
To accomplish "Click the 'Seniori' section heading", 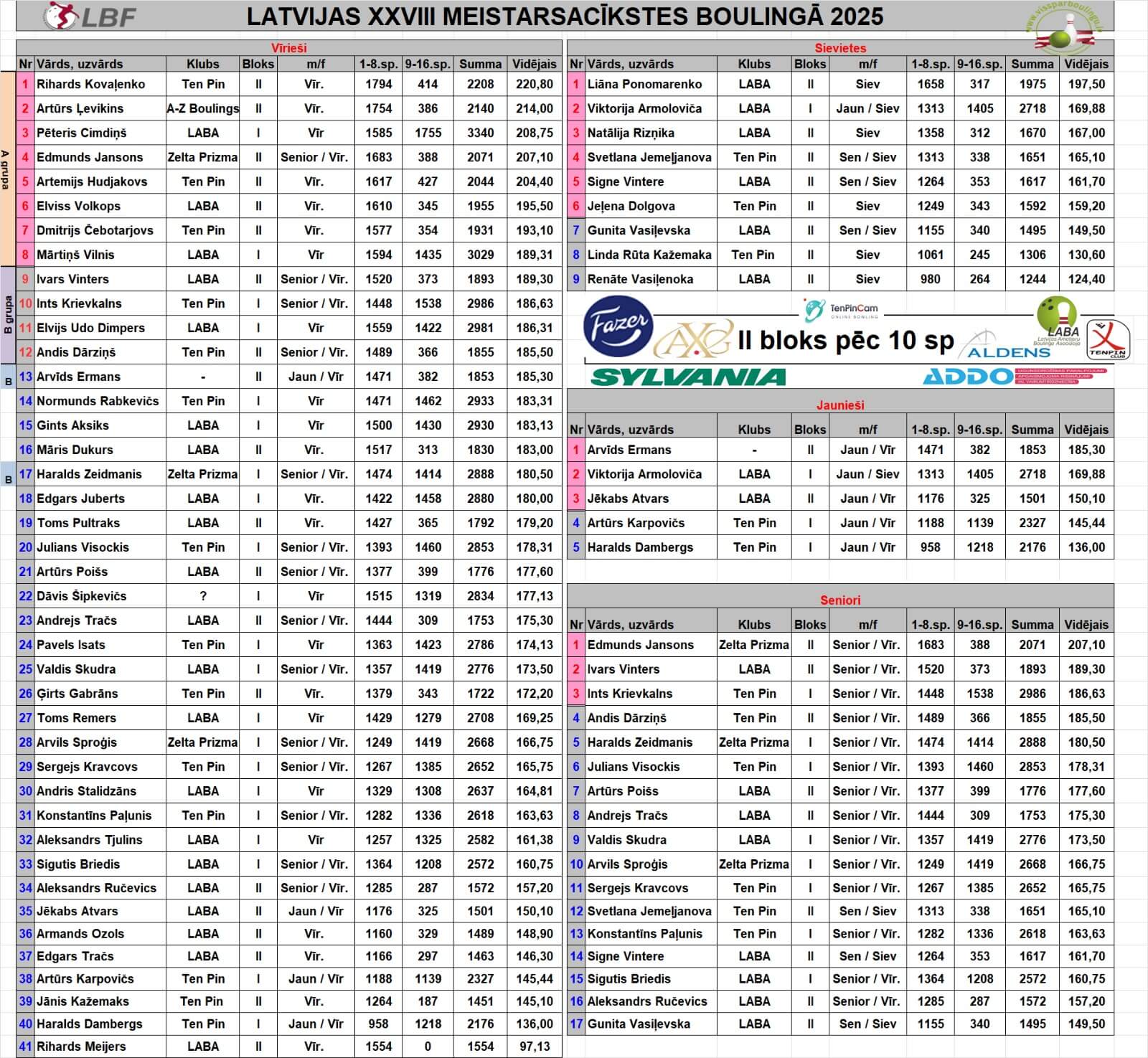I will click(840, 600).
